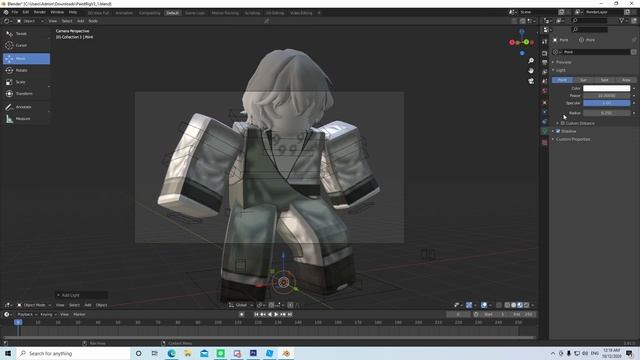Click the Blender logo menu icon
Viewport: 640px width, 360px height.
point(6,12)
